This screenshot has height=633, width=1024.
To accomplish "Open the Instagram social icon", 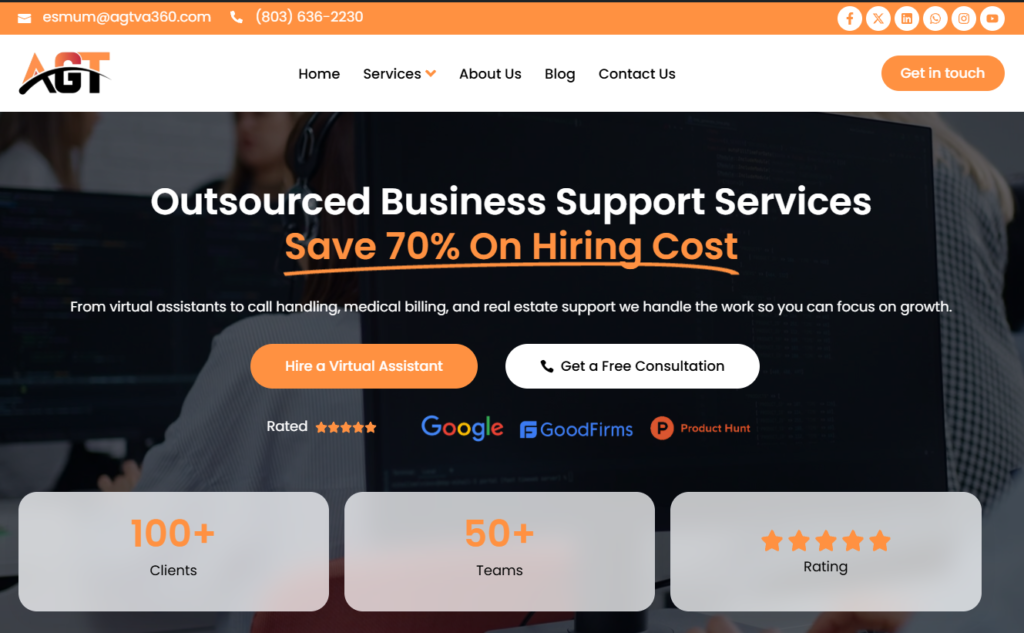I will pyautogui.click(x=963, y=18).
